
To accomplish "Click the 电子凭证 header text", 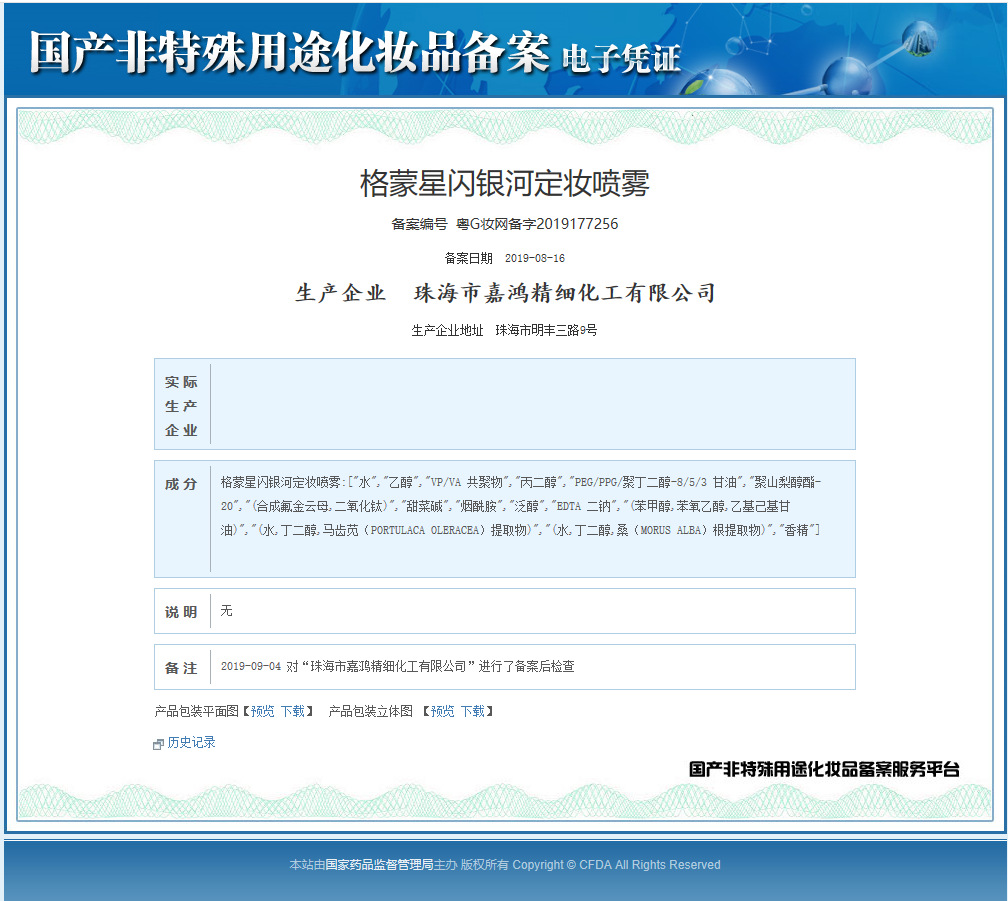I will pos(621,59).
